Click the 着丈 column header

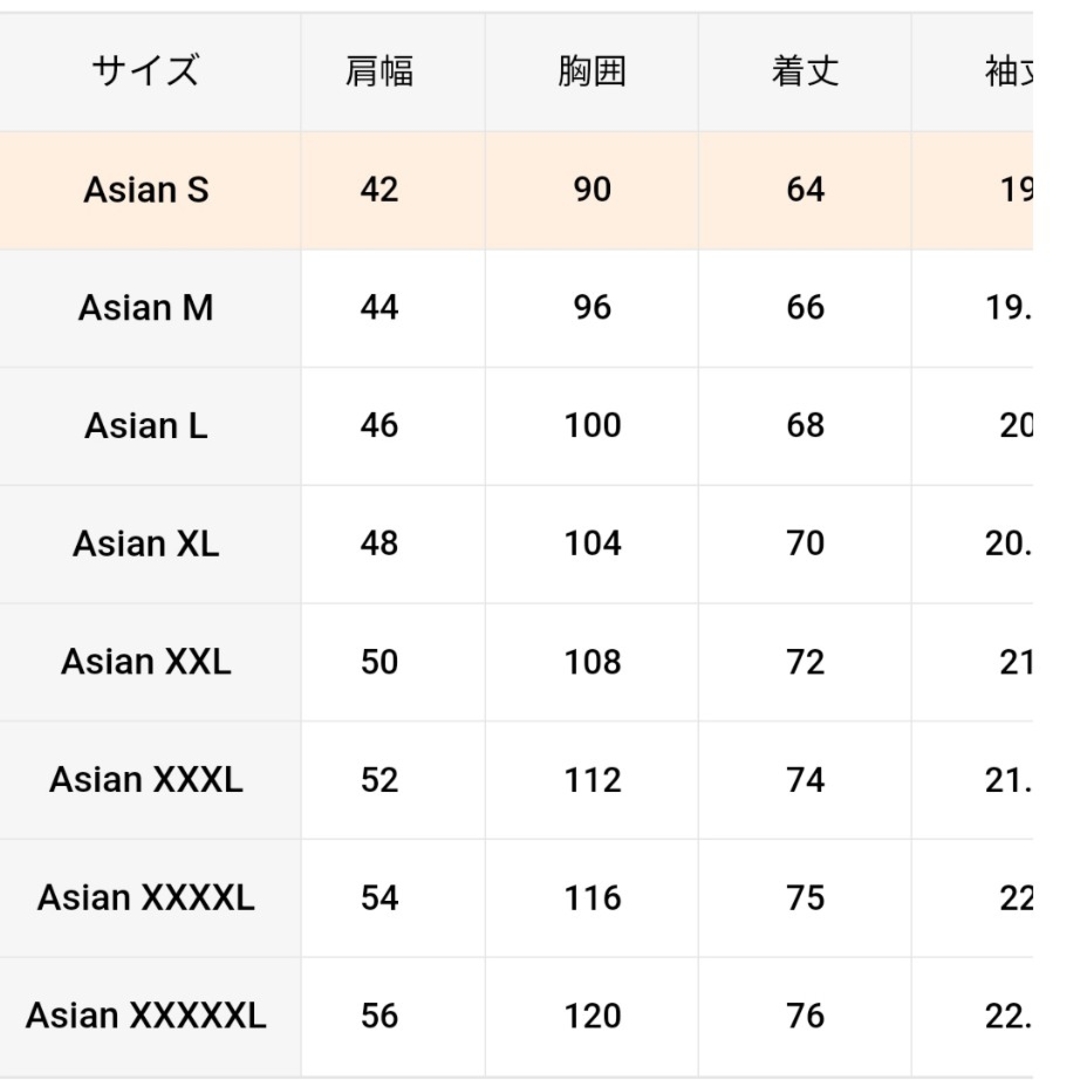805,71
